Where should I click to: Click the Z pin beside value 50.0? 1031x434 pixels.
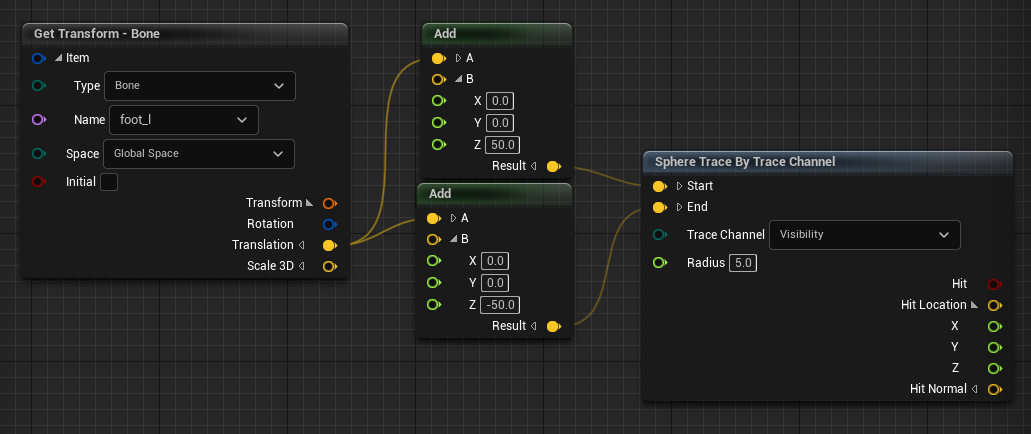point(439,145)
